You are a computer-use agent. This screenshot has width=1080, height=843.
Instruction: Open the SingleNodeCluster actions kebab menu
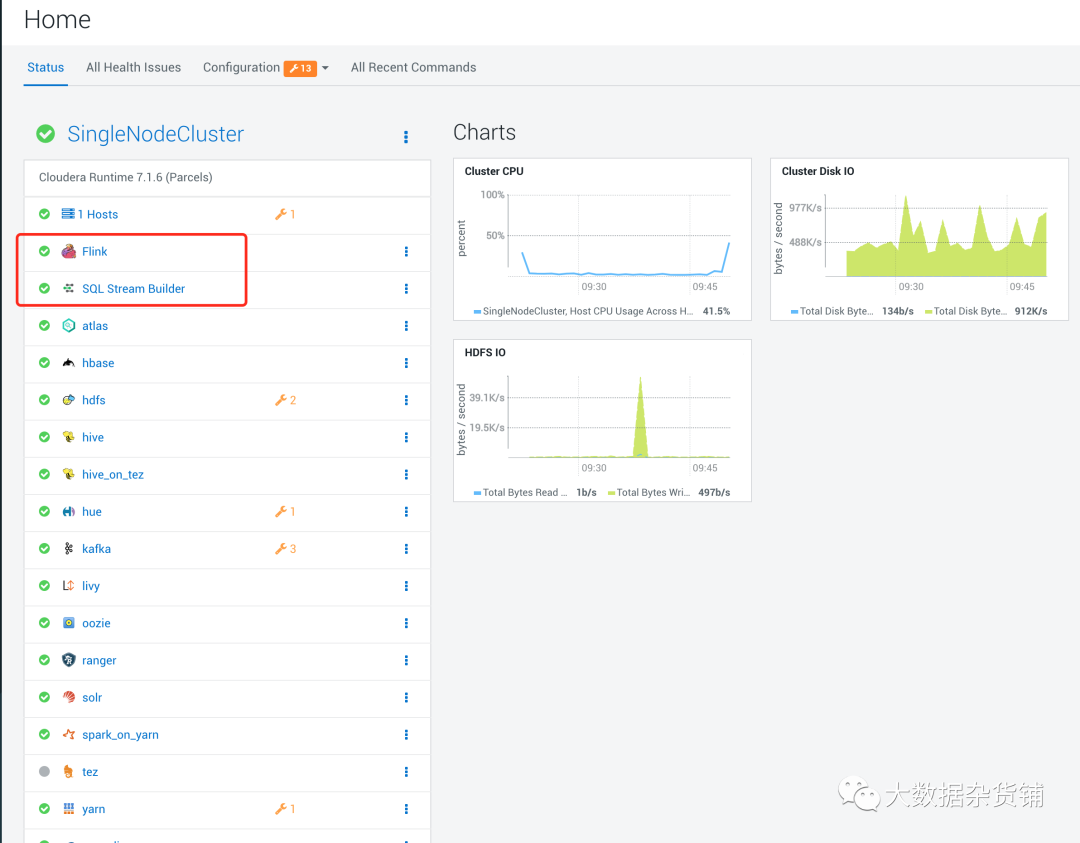click(406, 137)
